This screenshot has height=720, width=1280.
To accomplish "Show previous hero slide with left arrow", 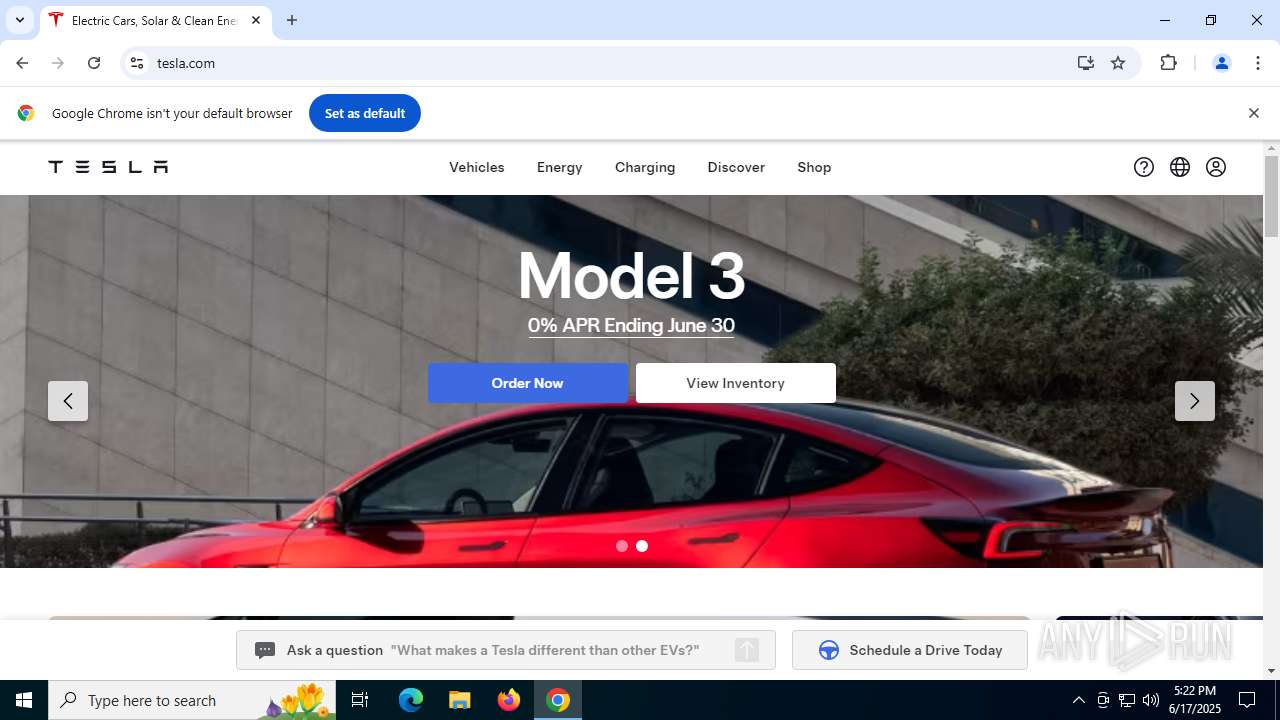I will click(68, 401).
